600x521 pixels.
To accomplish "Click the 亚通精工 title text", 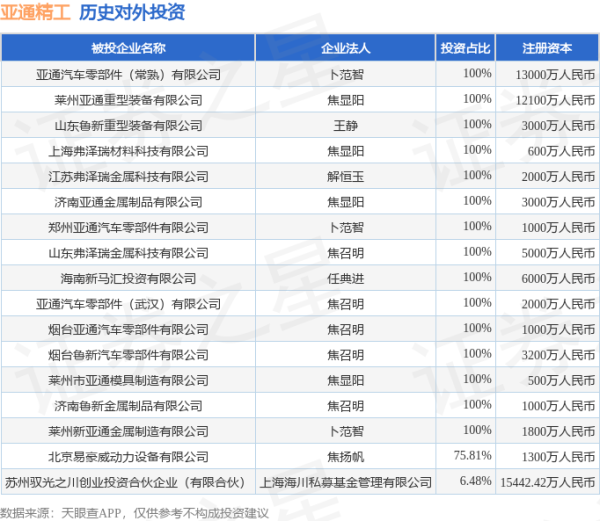I will click(x=35, y=13).
